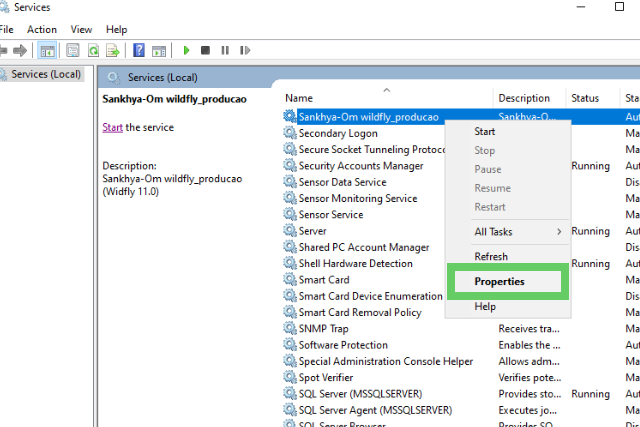
Task: Click gear icon of Secondary Logon service
Action: click(x=290, y=133)
